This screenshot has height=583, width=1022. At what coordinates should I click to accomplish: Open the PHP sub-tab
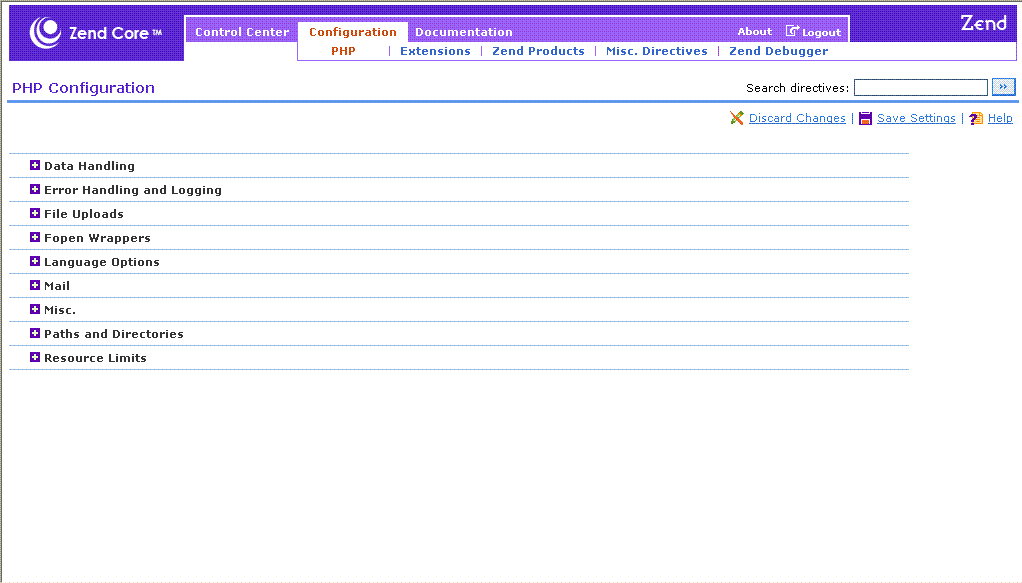tap(343, 51)
